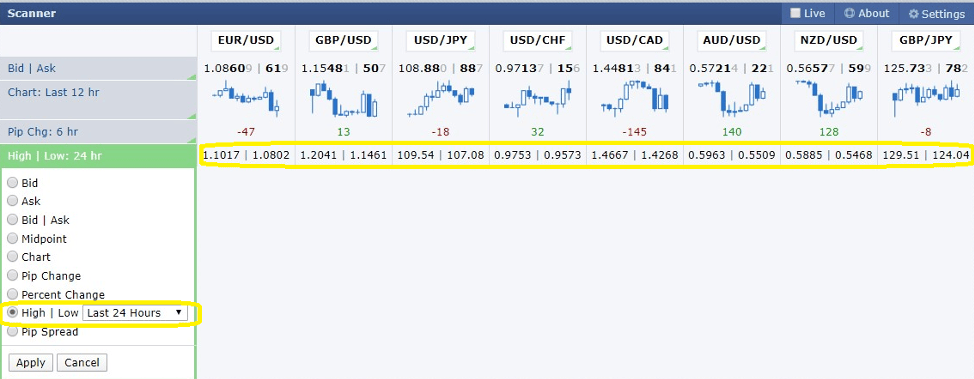Viewport: 974px width, 379px height.
Task: Click the Apply button
Action: point(30,363)
